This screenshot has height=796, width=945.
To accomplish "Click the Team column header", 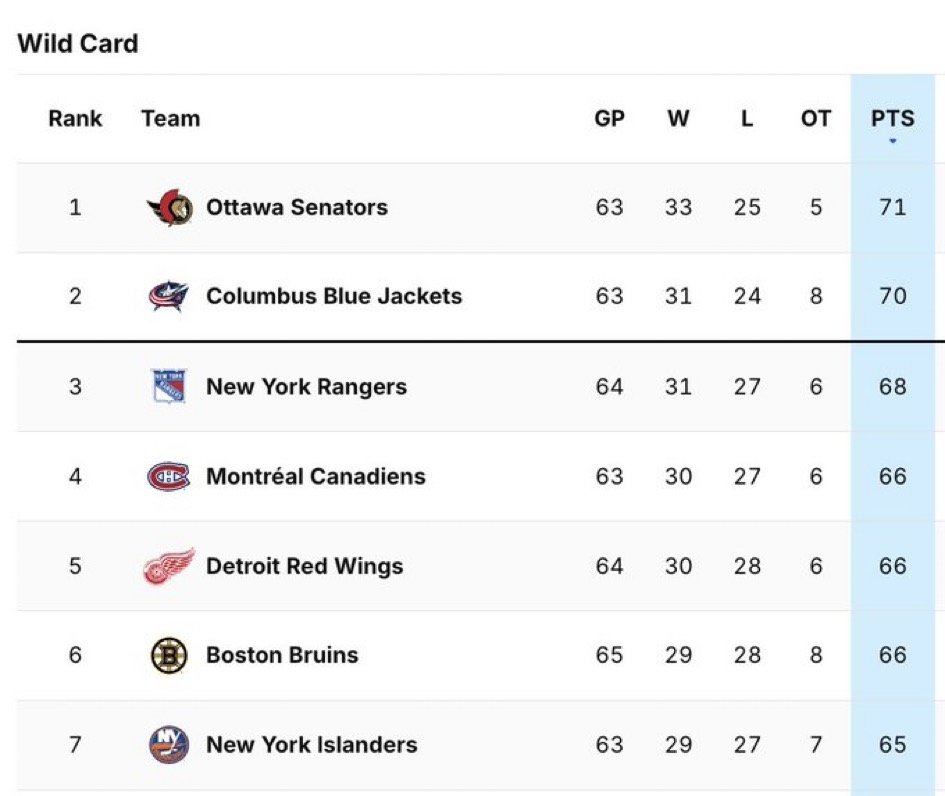I will pos(171,118).
